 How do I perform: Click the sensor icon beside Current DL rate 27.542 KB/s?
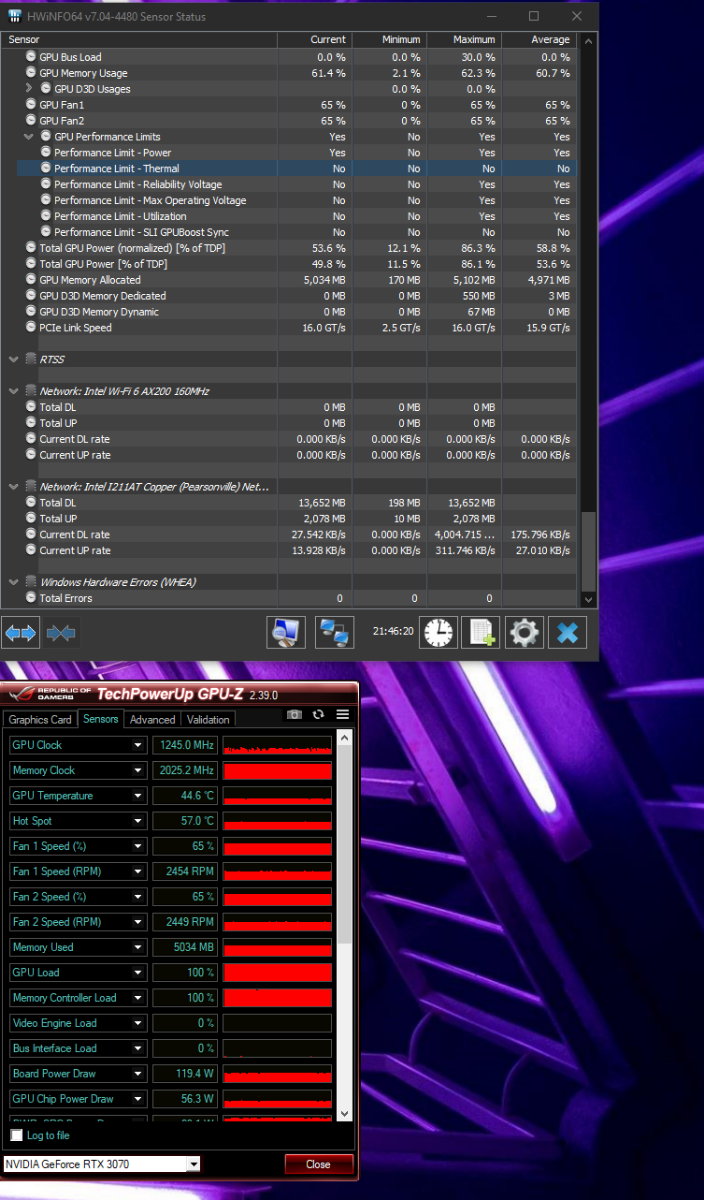point(31,535)
